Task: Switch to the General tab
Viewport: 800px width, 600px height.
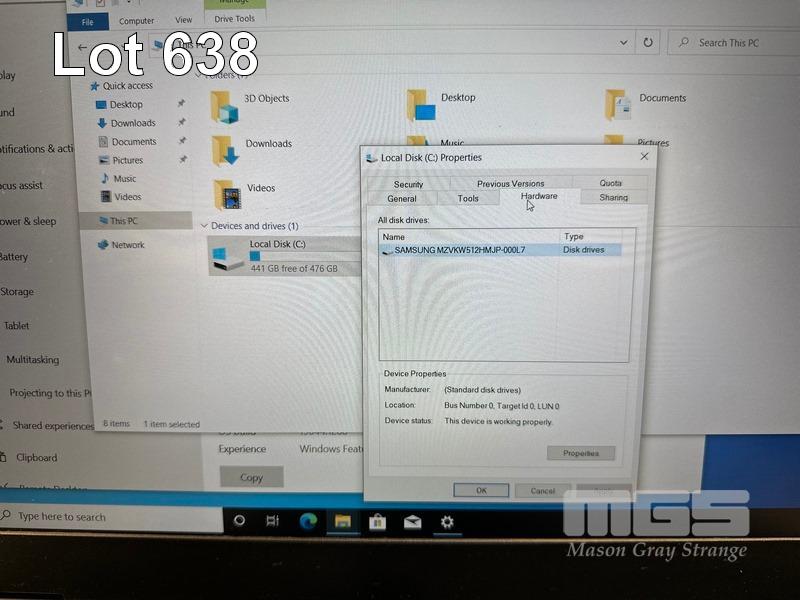Action: tap(401, 199)
